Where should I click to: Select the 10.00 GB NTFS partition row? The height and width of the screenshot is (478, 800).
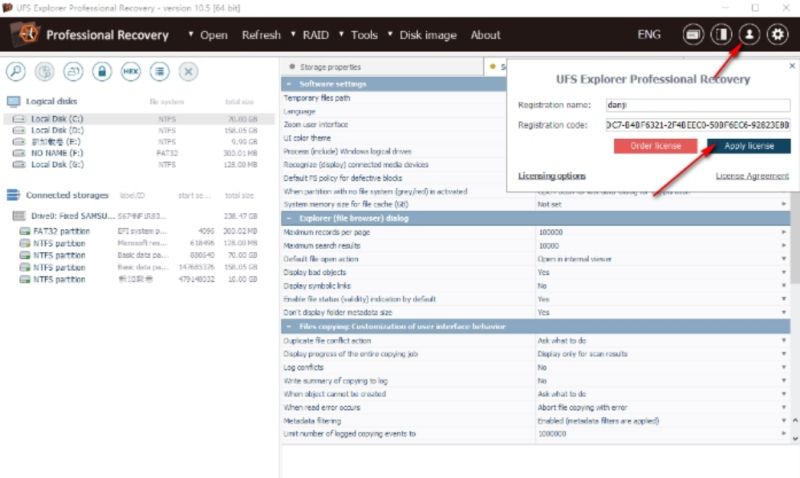(138, 280)
